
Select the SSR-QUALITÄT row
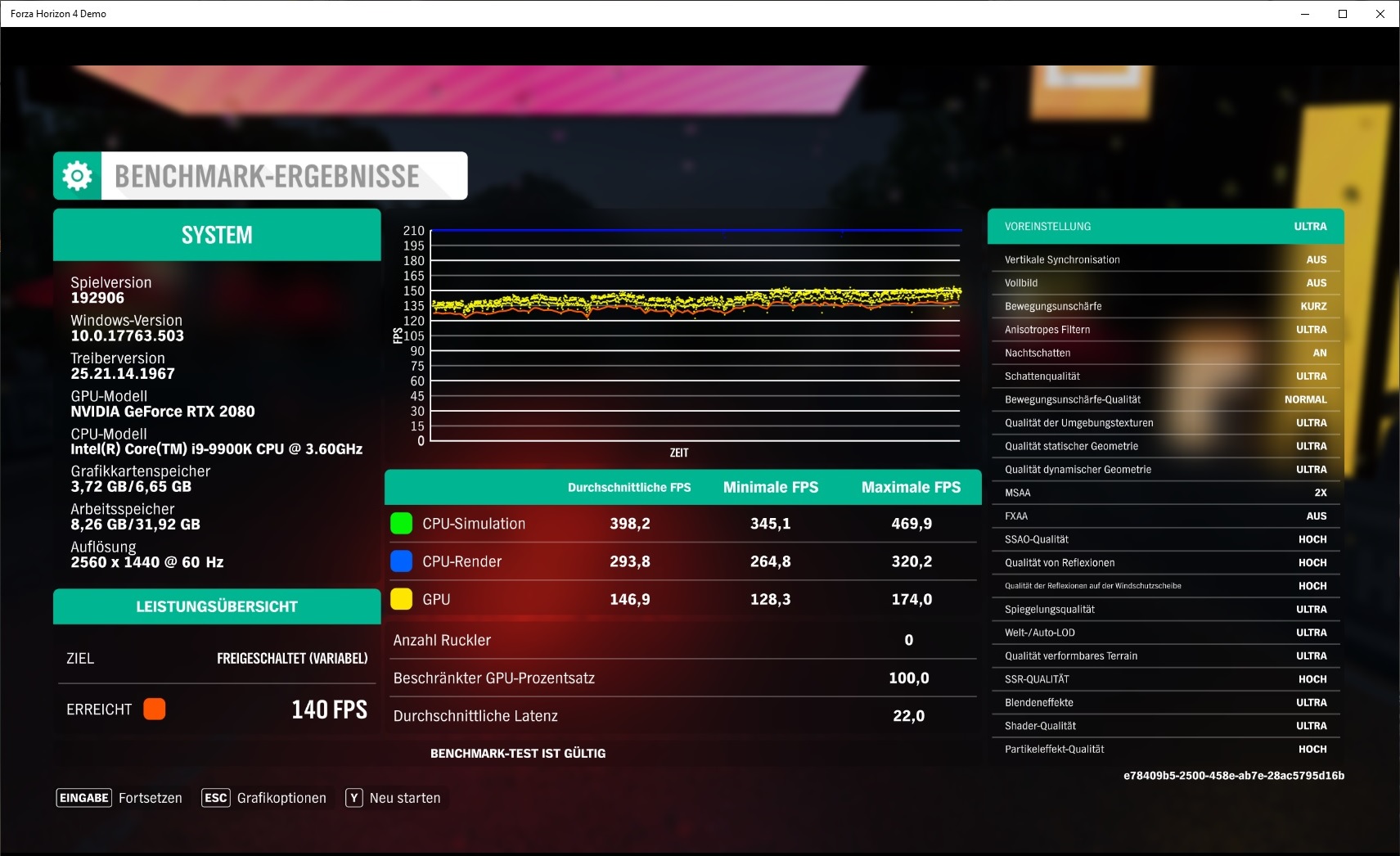click(x=1165, y=679)
